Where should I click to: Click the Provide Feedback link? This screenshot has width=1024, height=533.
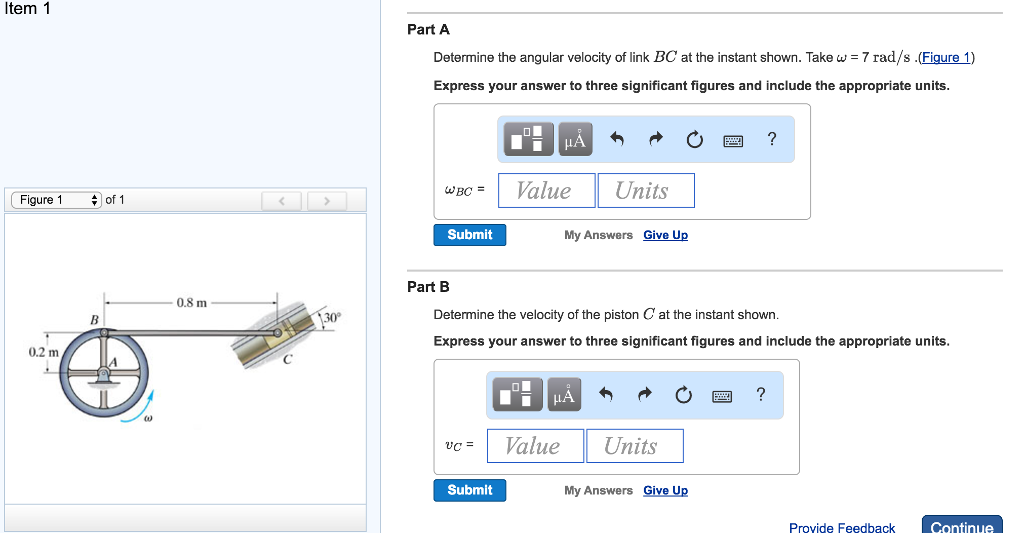(842, 527)
